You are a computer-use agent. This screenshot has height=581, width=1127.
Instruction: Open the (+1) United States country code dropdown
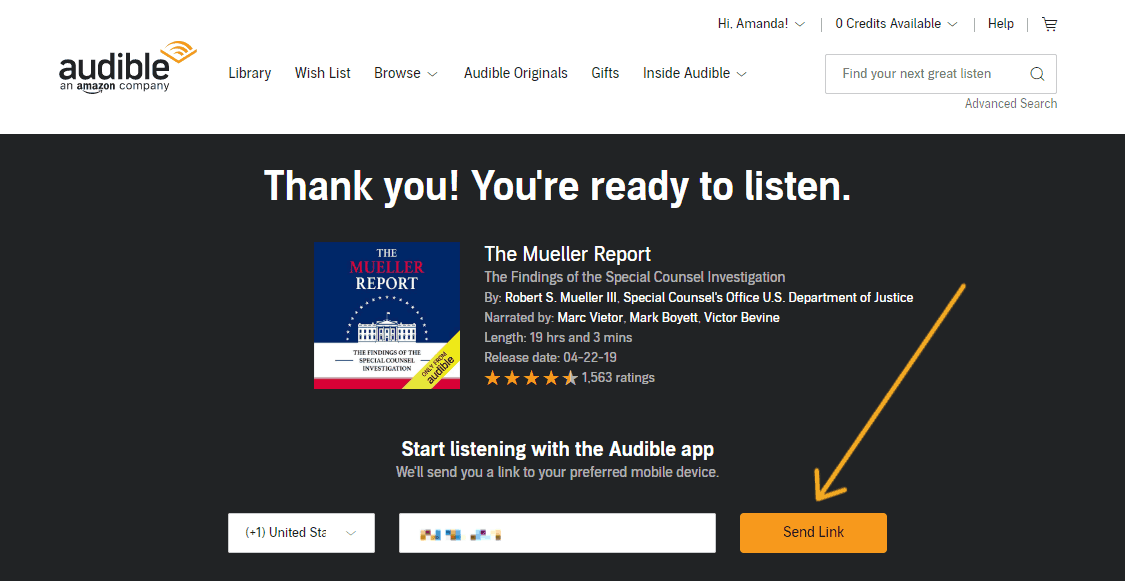point(301,533)
